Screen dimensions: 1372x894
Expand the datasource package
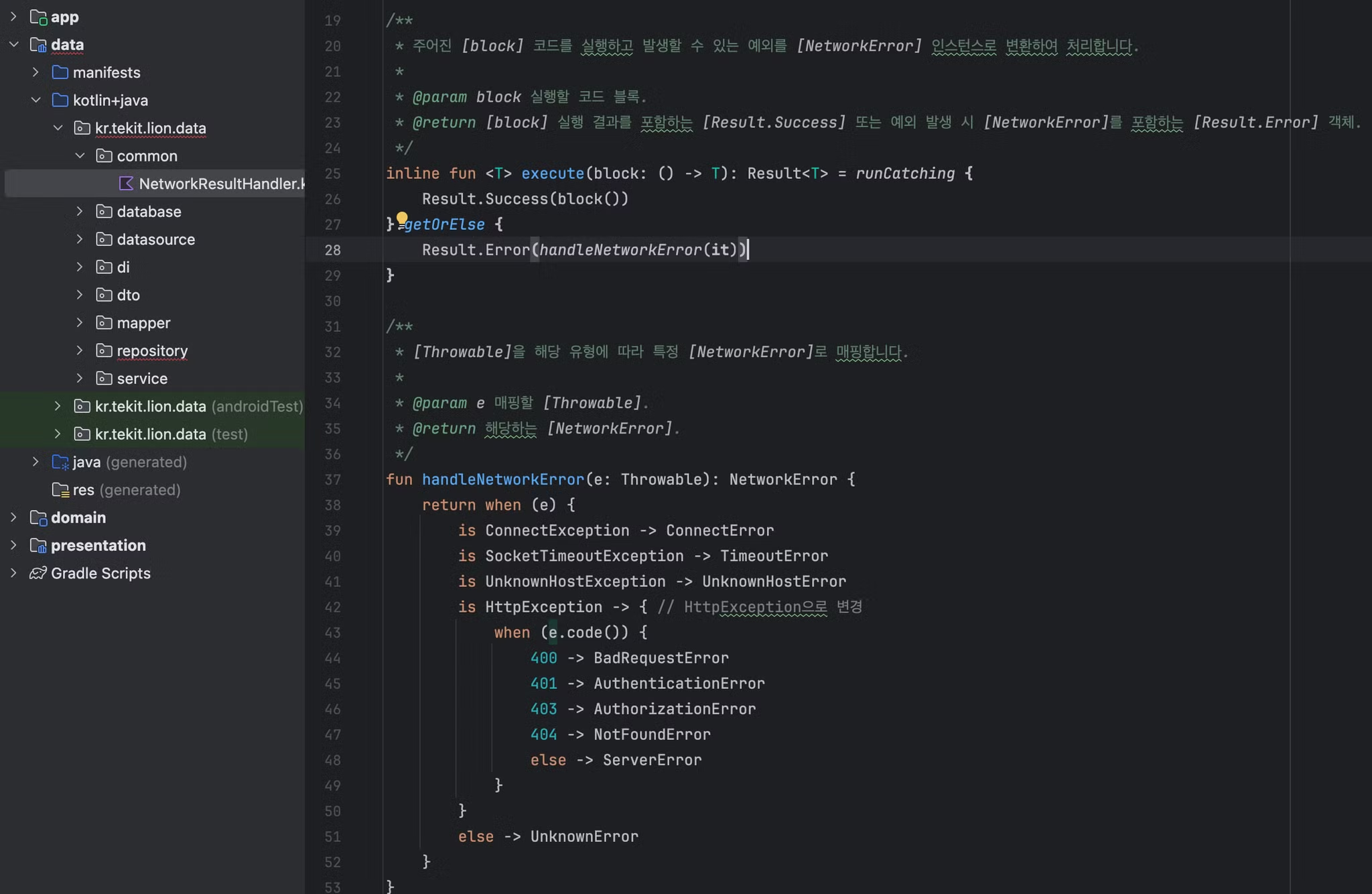(80, 239)
